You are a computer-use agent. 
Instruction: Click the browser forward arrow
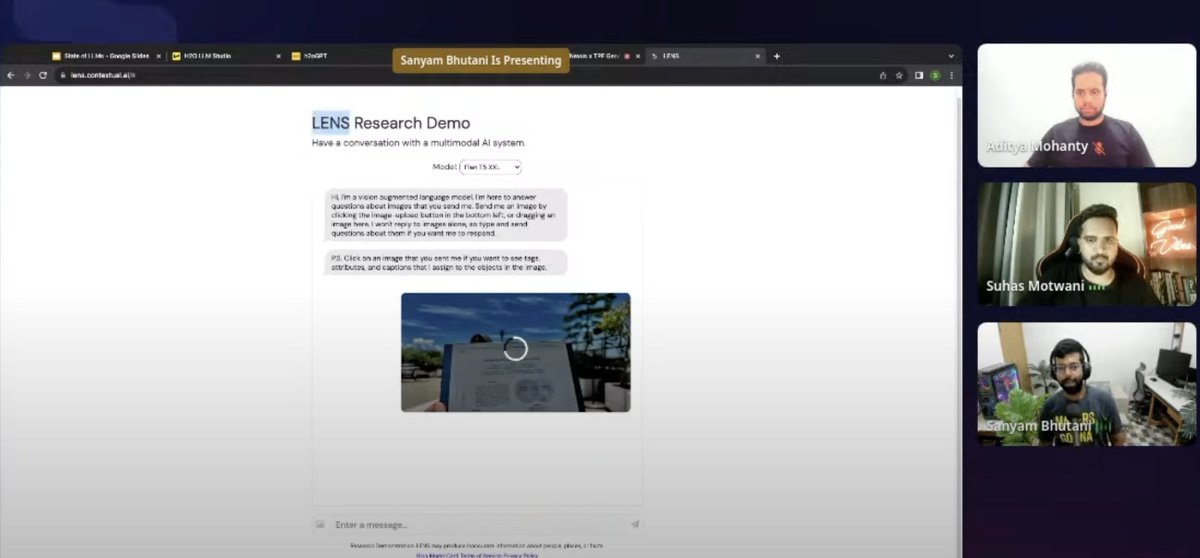[27, 75]
